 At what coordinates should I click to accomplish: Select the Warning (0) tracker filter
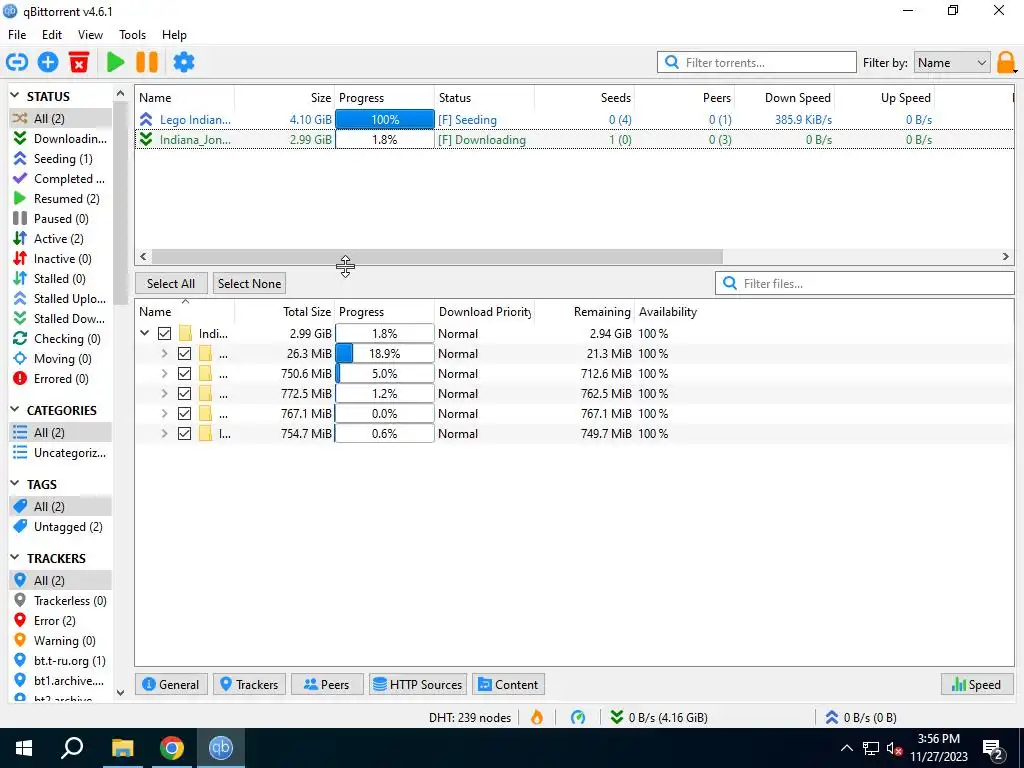pyautogui.click(x=60, y=641)
